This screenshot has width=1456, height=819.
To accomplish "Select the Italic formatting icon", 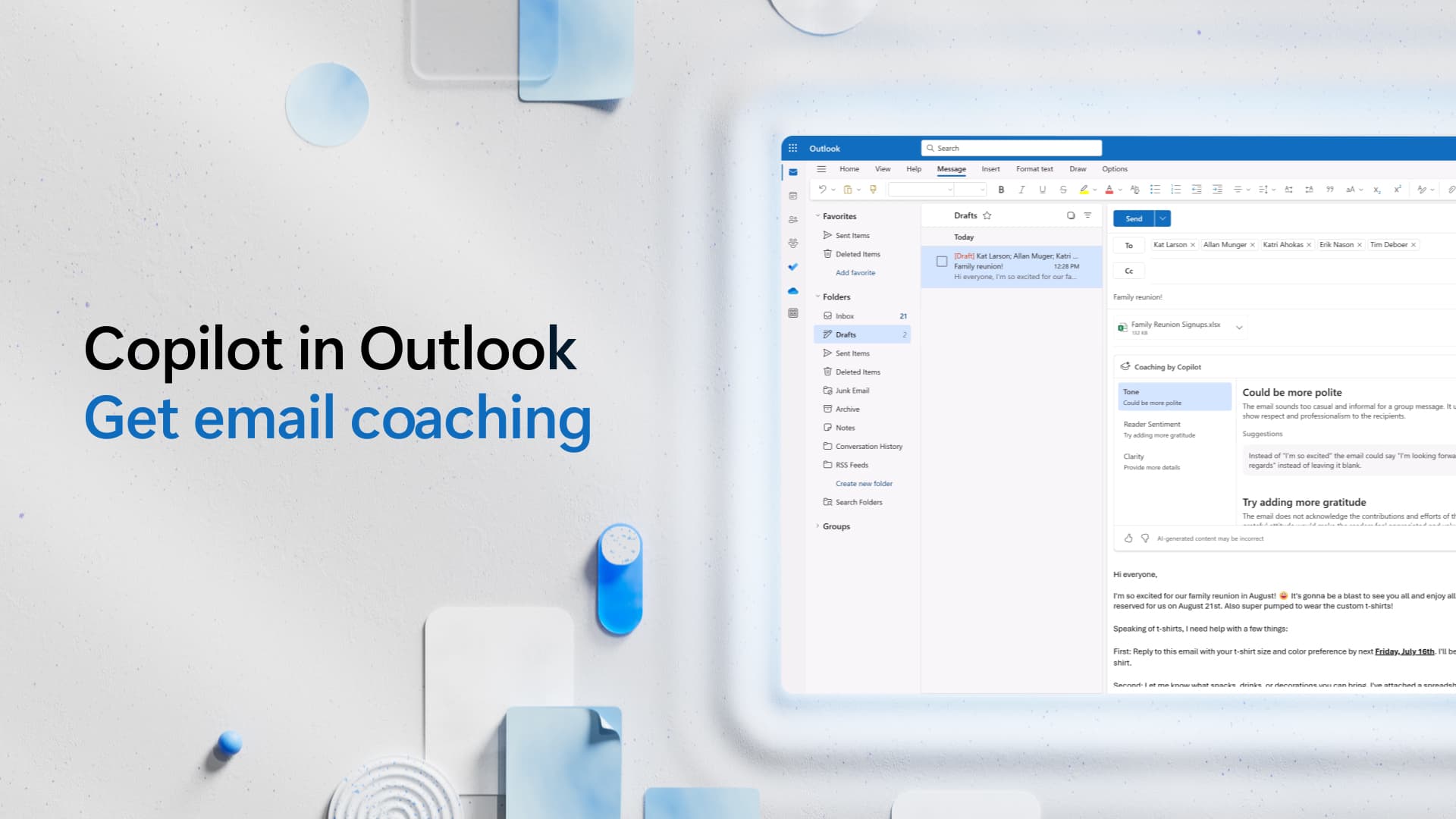I will click(1021, 189).
